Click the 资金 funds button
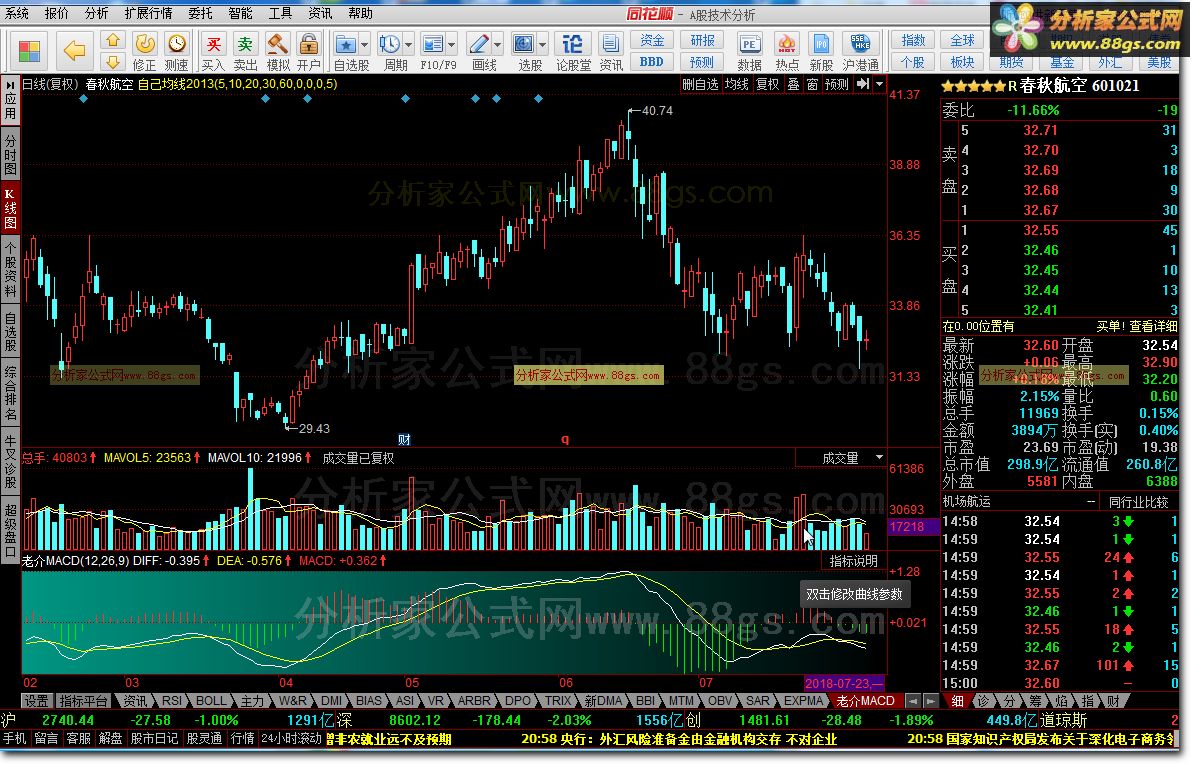The image size is (1192, 764). click(x=651, y=40)
